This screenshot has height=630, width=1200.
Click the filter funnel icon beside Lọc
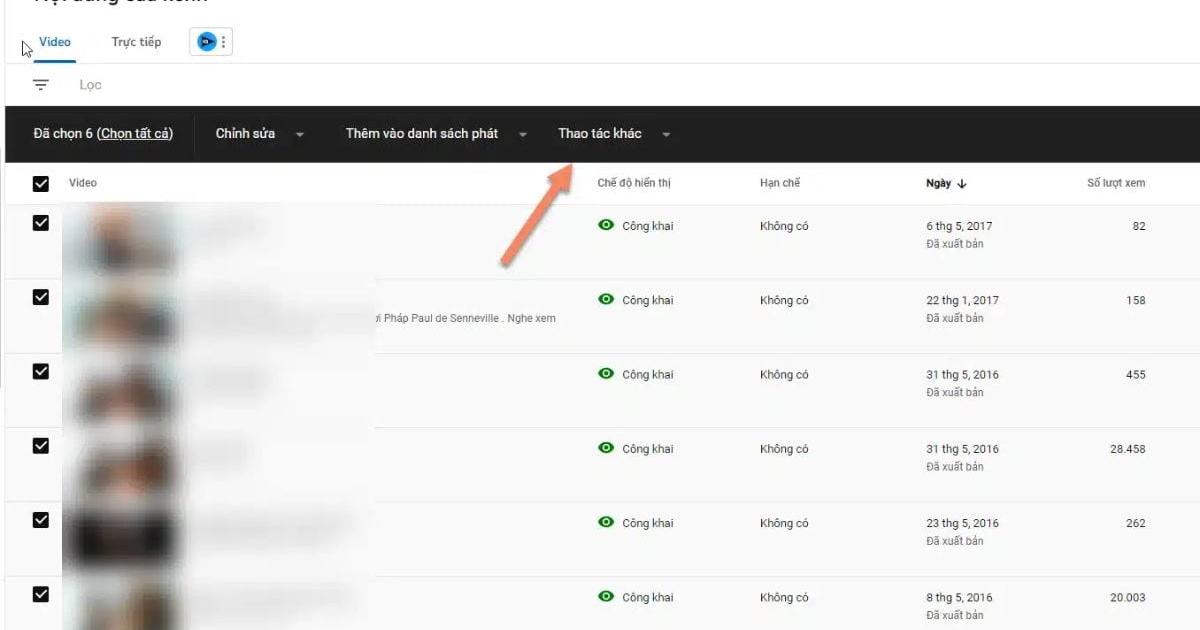point(40,84)
